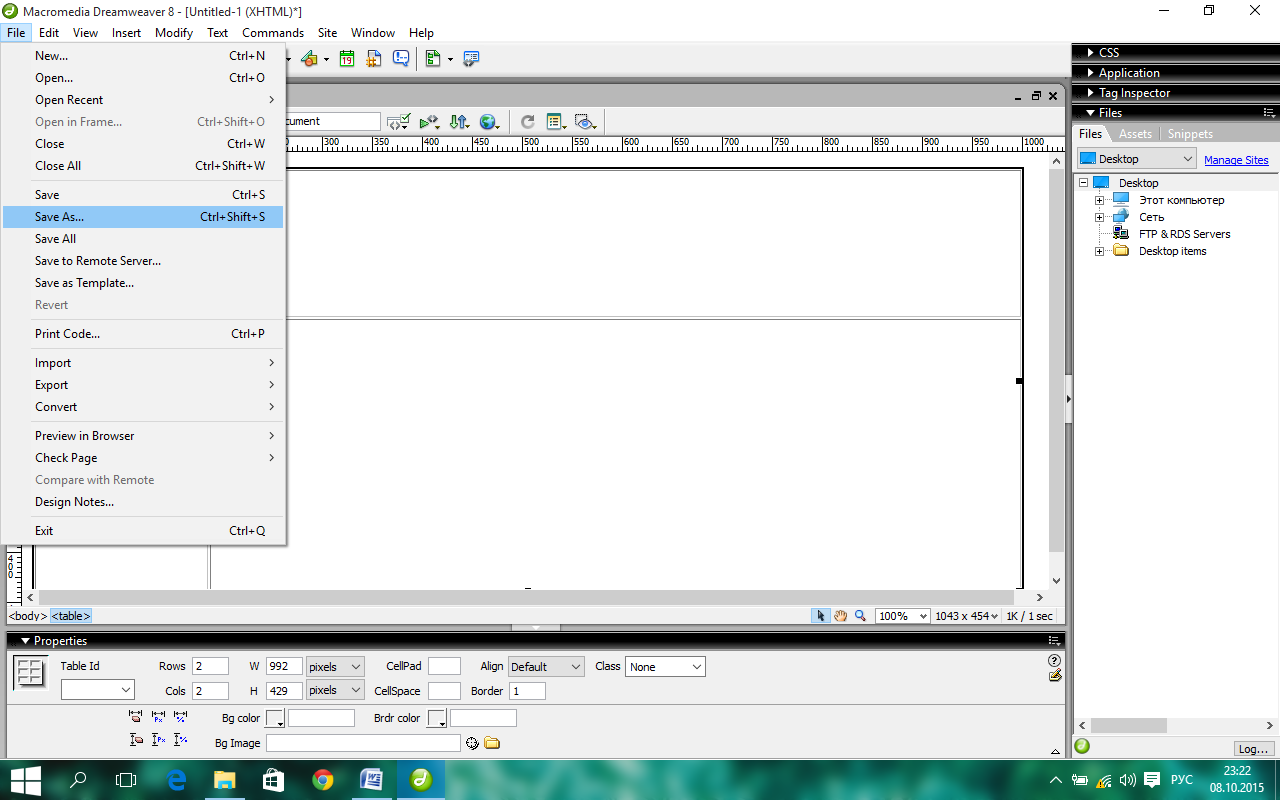The image size is (1280, 800).
Task: Click the Border value field
Action: pos(527,691)
